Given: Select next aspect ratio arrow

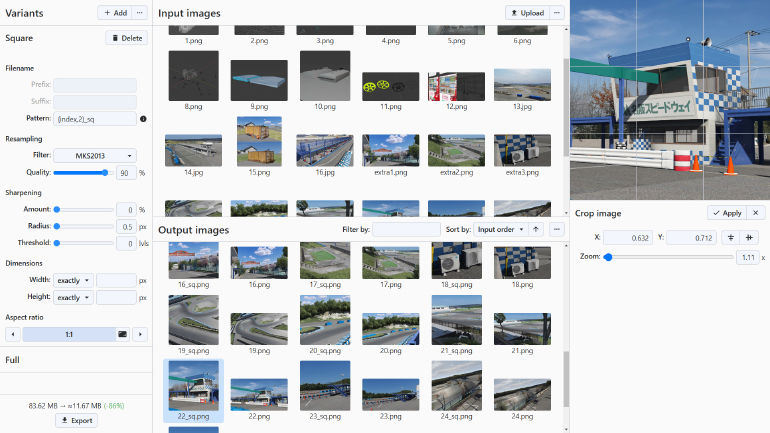Looking at the screenshot, I should coord(140,334).
